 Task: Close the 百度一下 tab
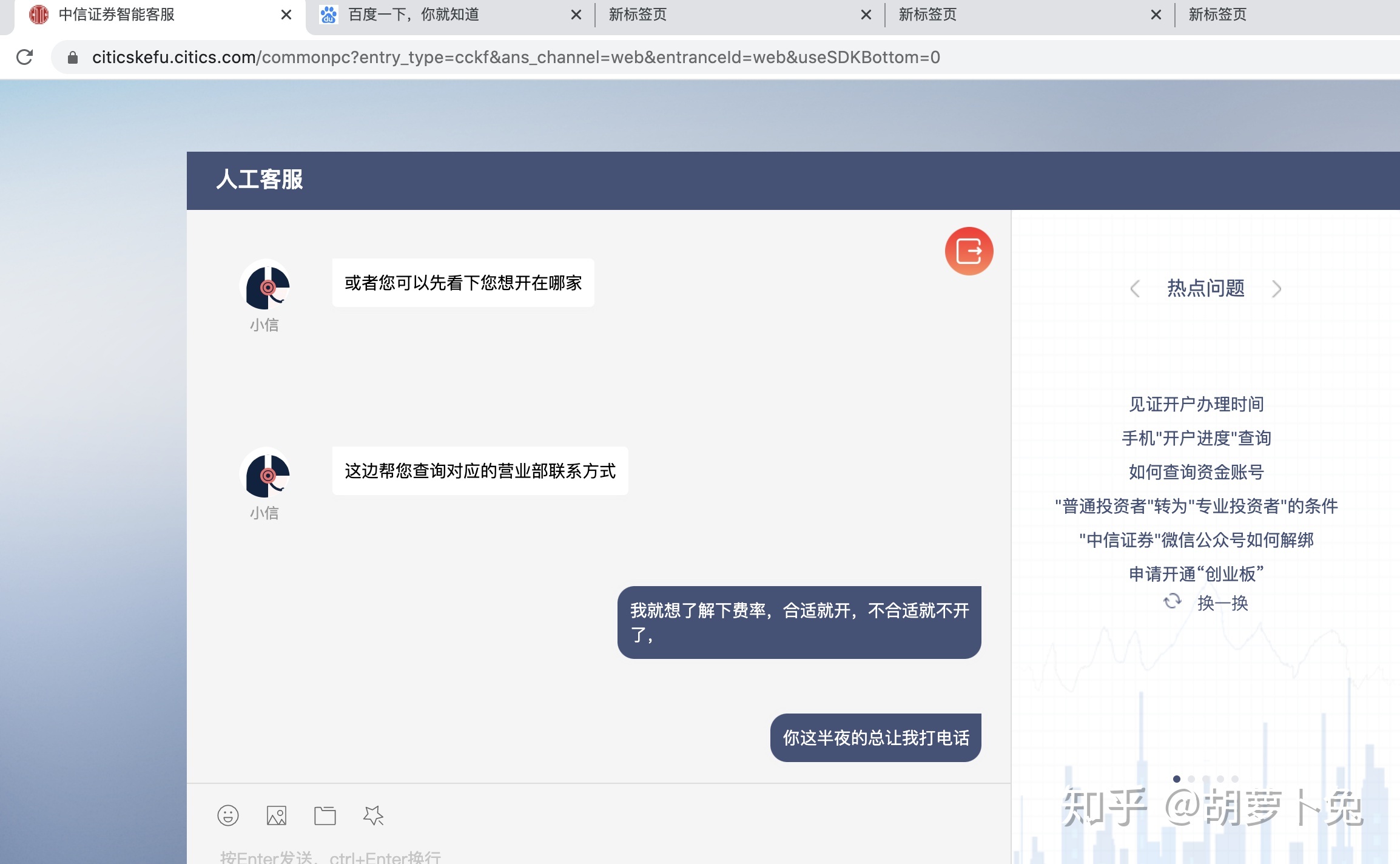[576, 15]
